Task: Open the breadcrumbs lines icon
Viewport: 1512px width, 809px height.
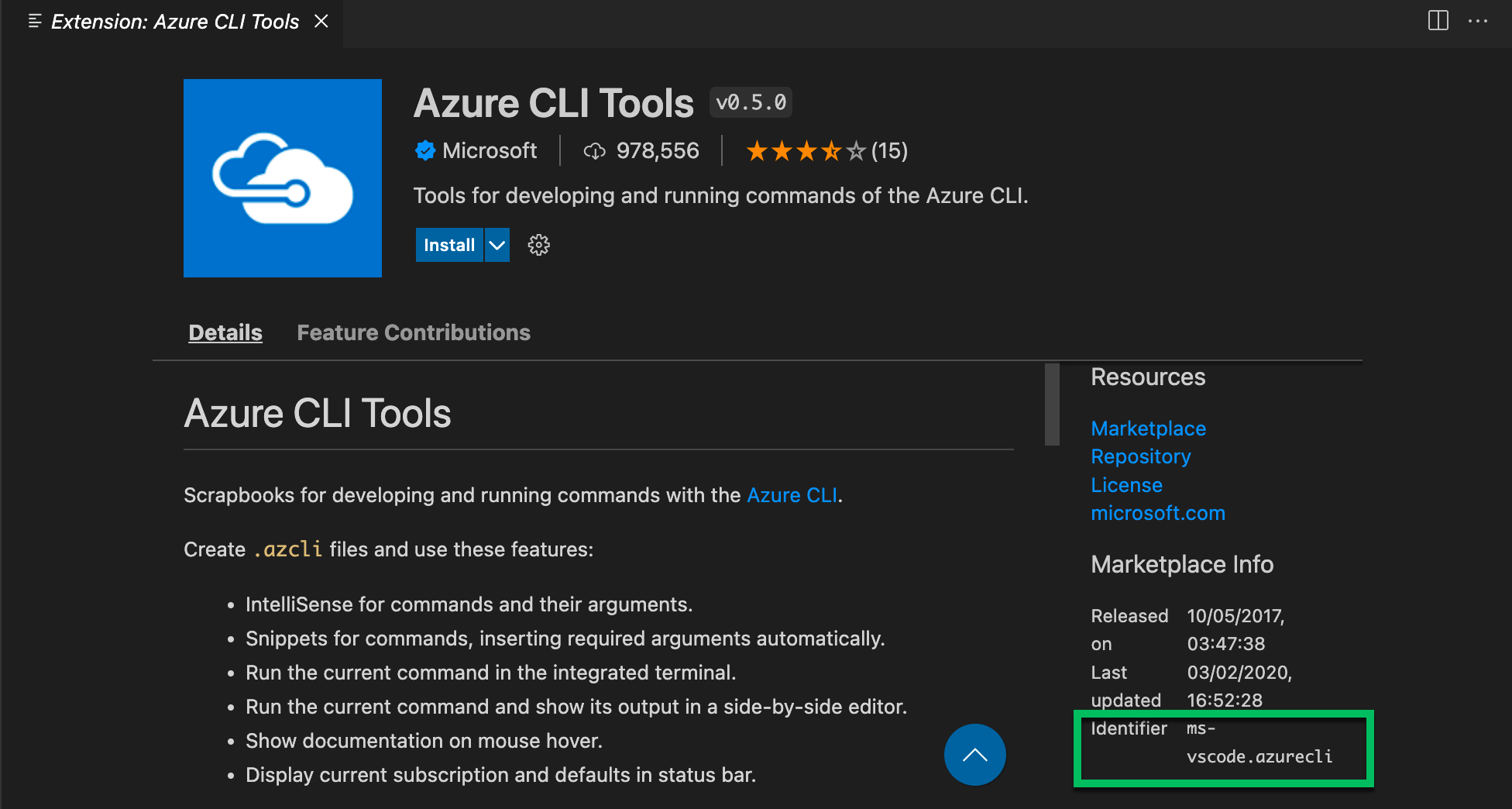Action: tap(34, 21)
